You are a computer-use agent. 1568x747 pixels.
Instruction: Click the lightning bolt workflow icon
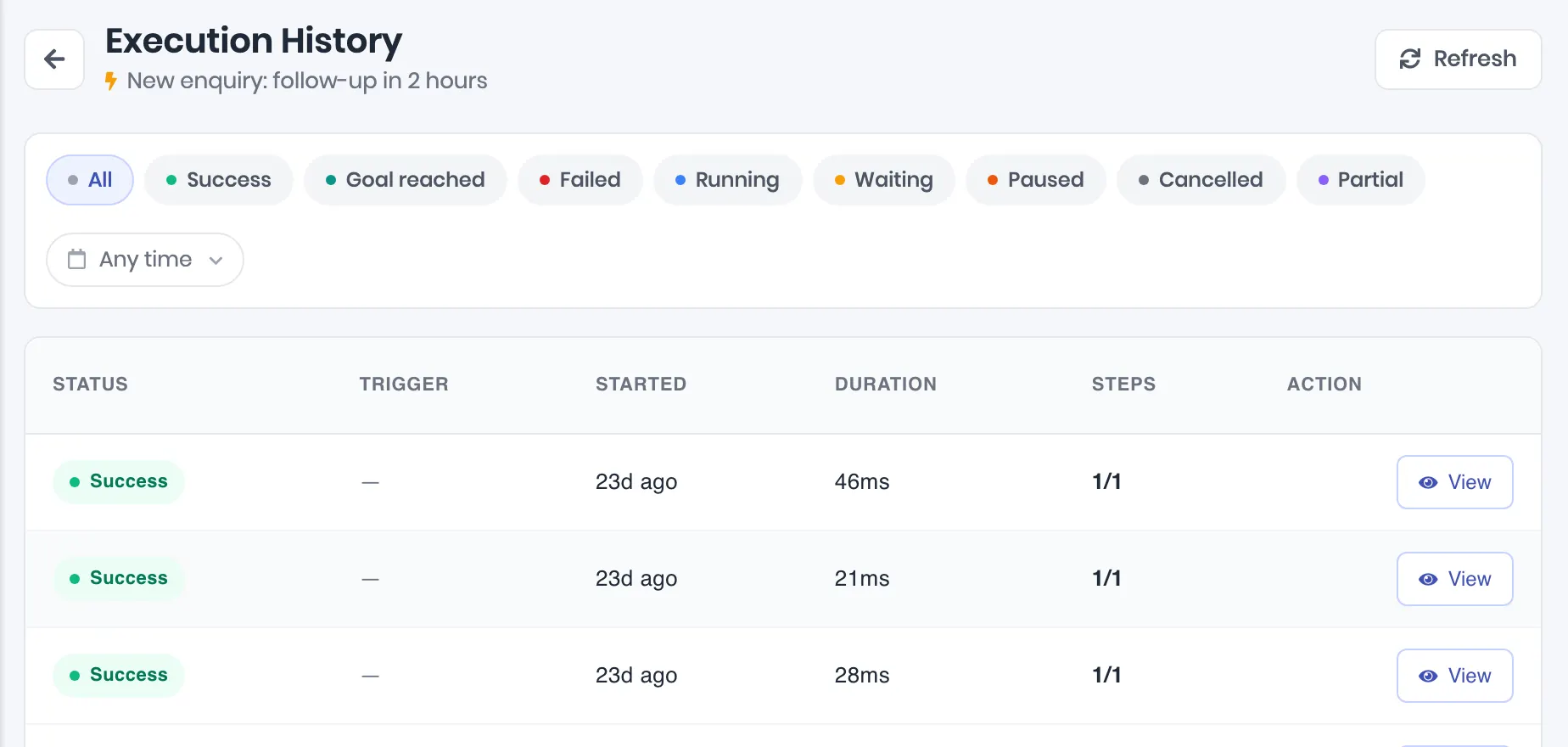[x=110, y=81]
